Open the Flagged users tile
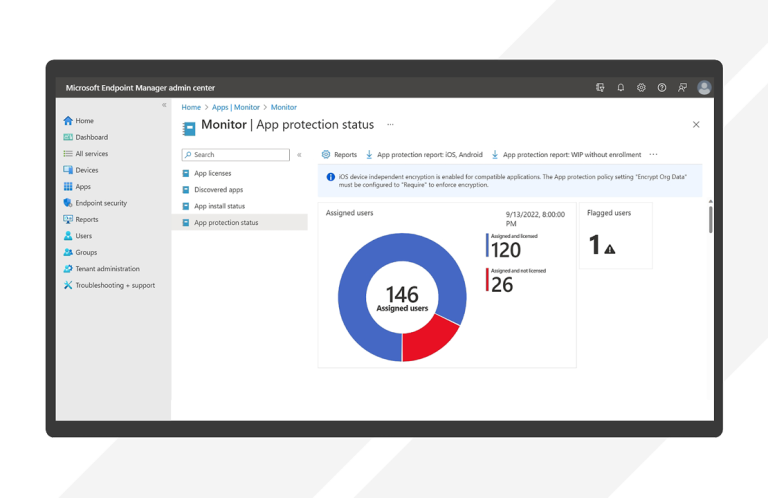The image size is (768, 498). pyautogui.click(x=616, y=236)
